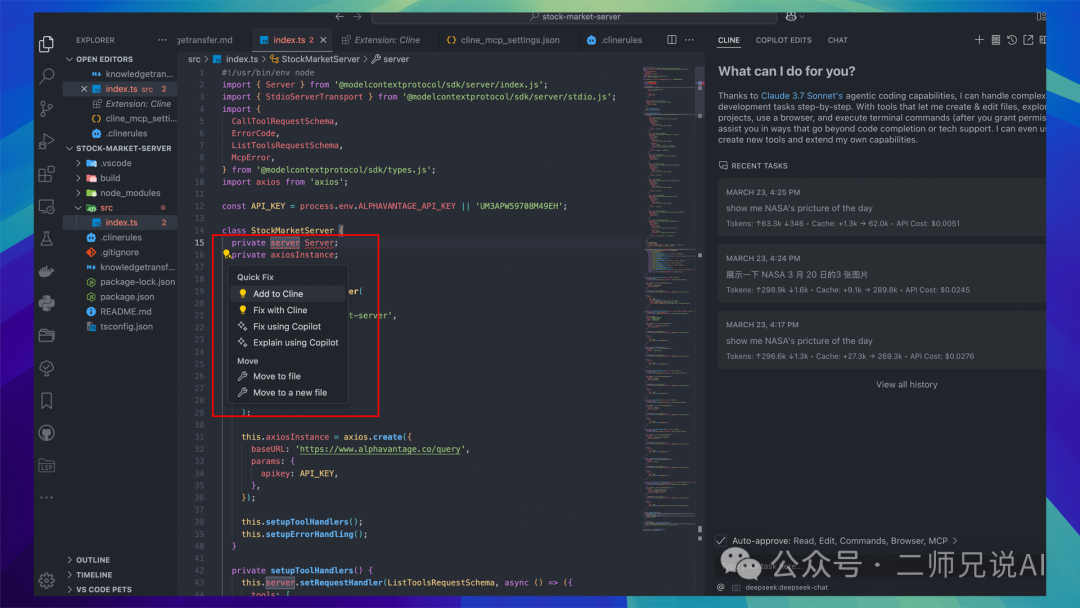The height and width of the screenshot is (608, 1080).
Task: Open the Manage gear menu
Action: coord(46,580)
